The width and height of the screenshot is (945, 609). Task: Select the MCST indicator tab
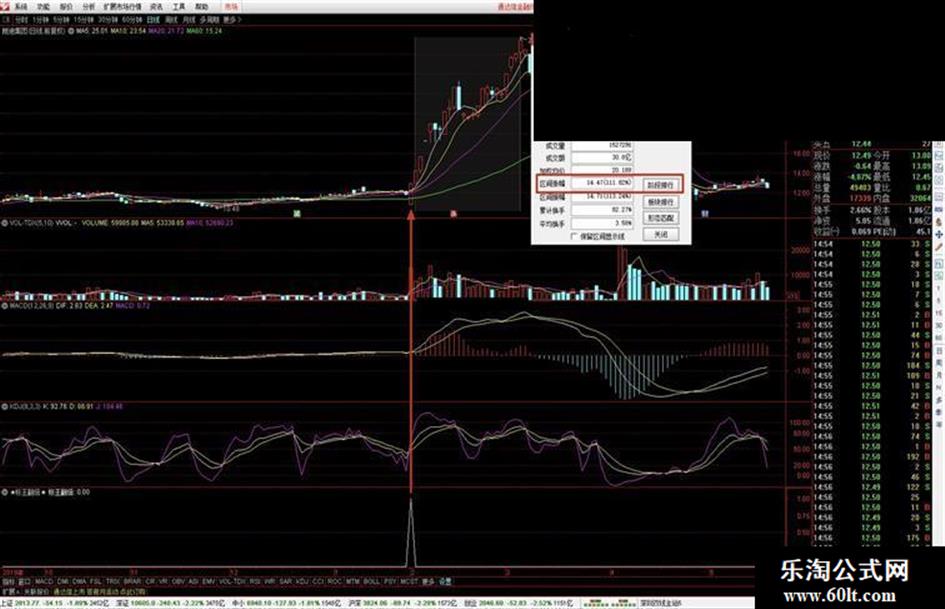click(x=409, y=582)
